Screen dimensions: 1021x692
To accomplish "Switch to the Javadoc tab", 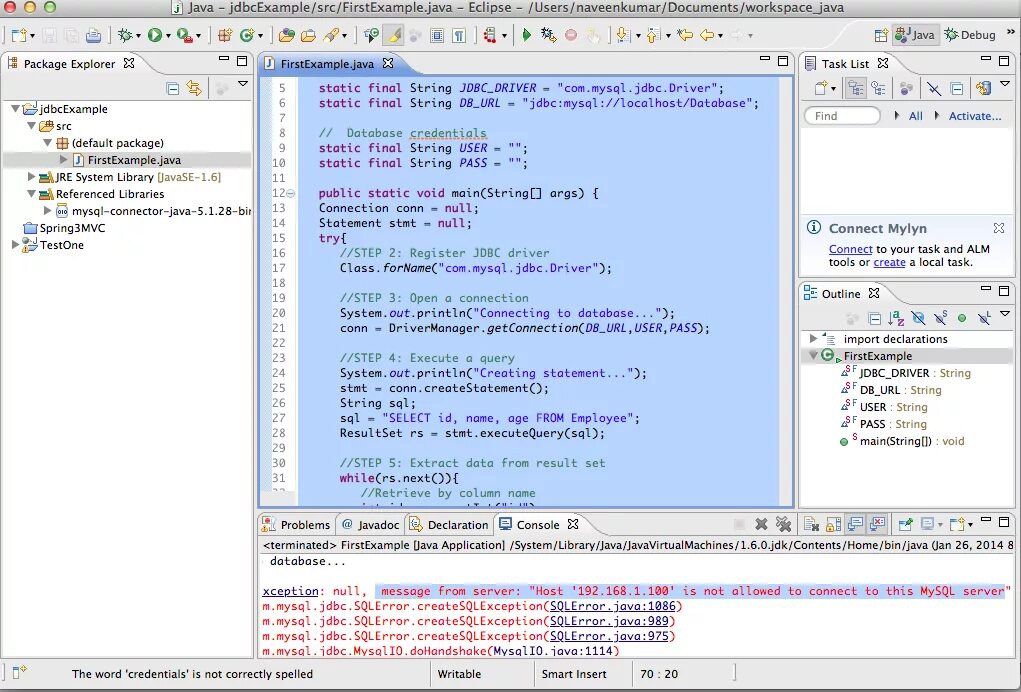I will [371, 525].
